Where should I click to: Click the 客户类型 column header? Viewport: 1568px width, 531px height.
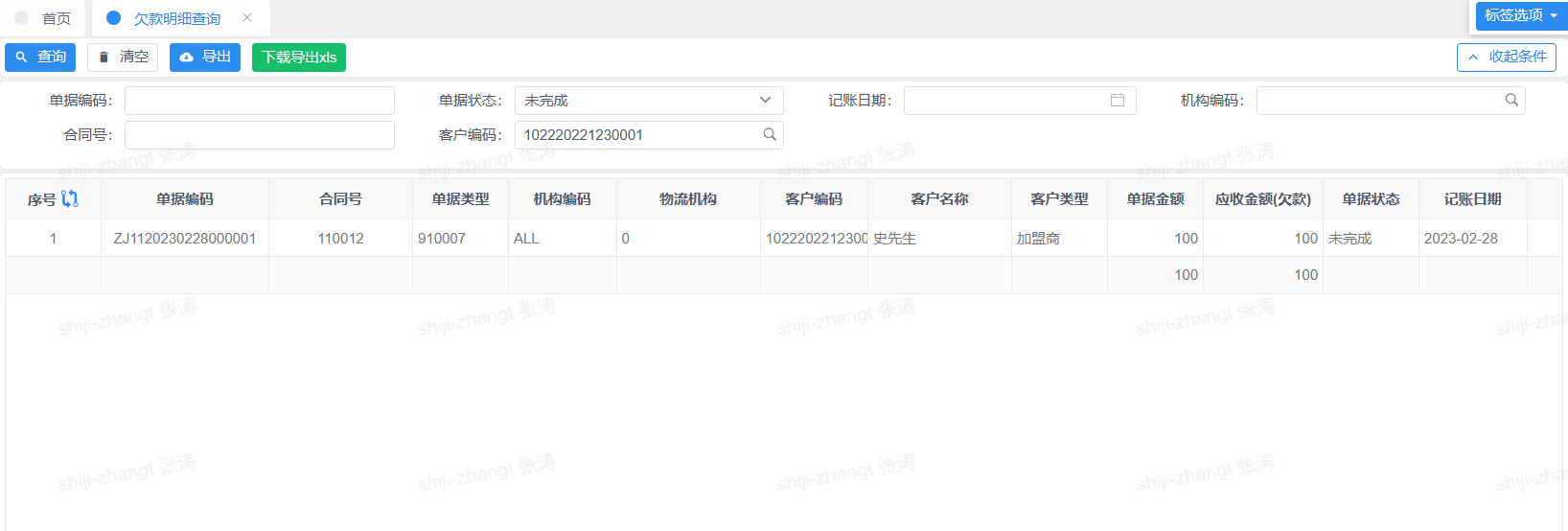click(1060, 199)
